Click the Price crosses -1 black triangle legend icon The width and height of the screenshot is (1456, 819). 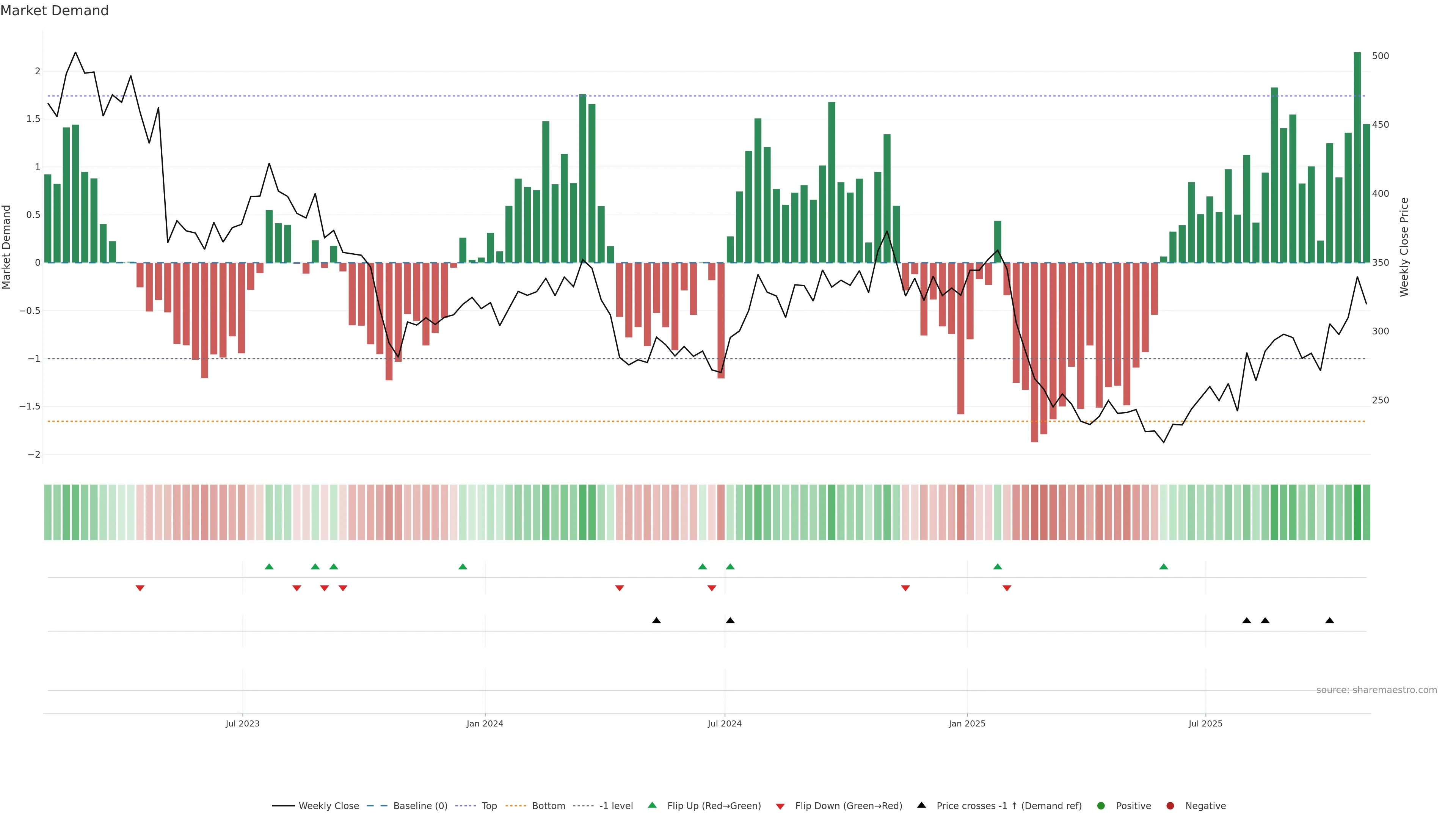tap(921, 805)
